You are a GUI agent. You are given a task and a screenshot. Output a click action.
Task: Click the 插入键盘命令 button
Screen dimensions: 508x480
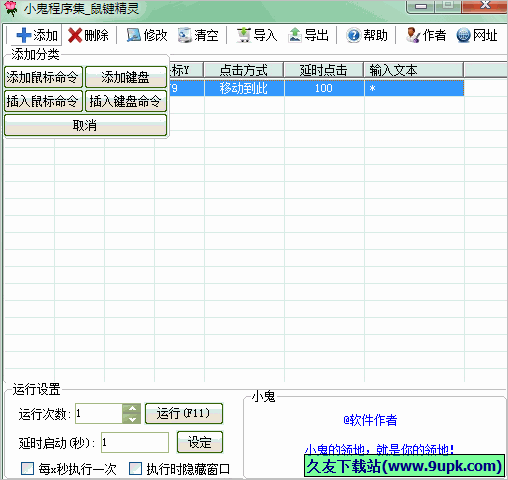click(x=126, y=101)
